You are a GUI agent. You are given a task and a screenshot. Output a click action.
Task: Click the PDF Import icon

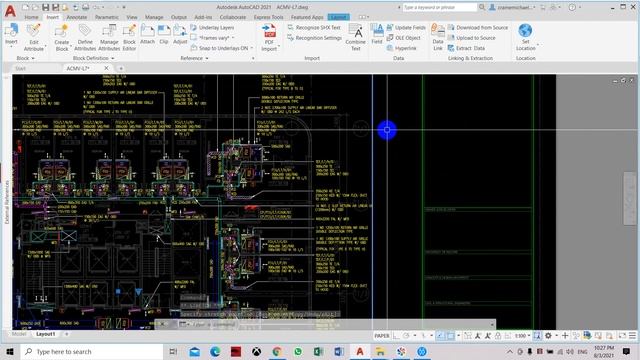coord(269,31)
